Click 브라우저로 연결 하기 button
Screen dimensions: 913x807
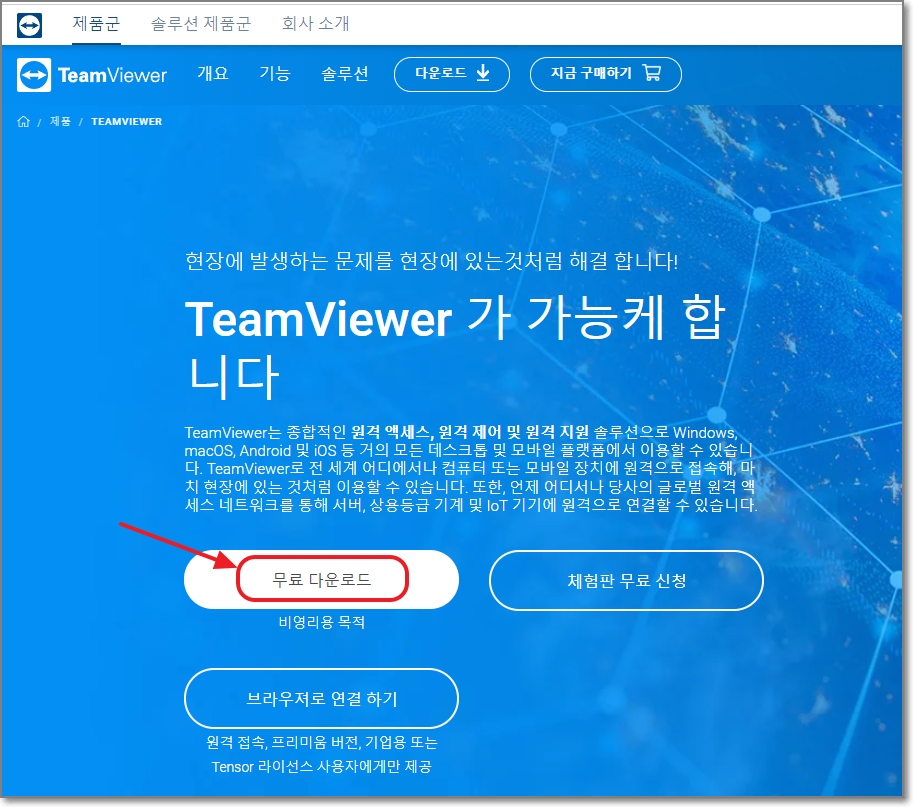point(321,698)
